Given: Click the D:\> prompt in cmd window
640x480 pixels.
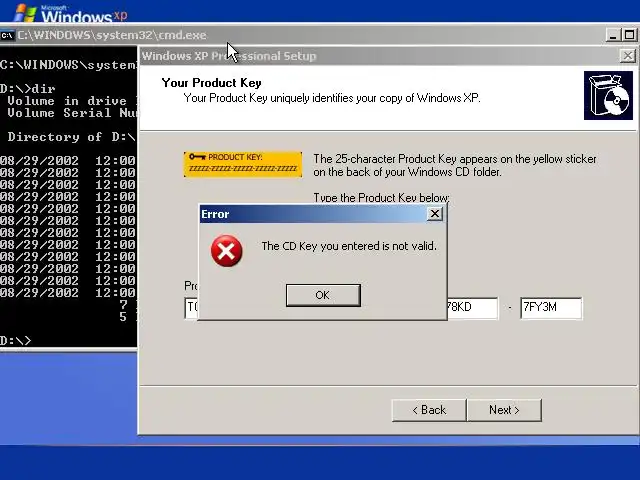Looking at the screenshot, I should (16, 341).
